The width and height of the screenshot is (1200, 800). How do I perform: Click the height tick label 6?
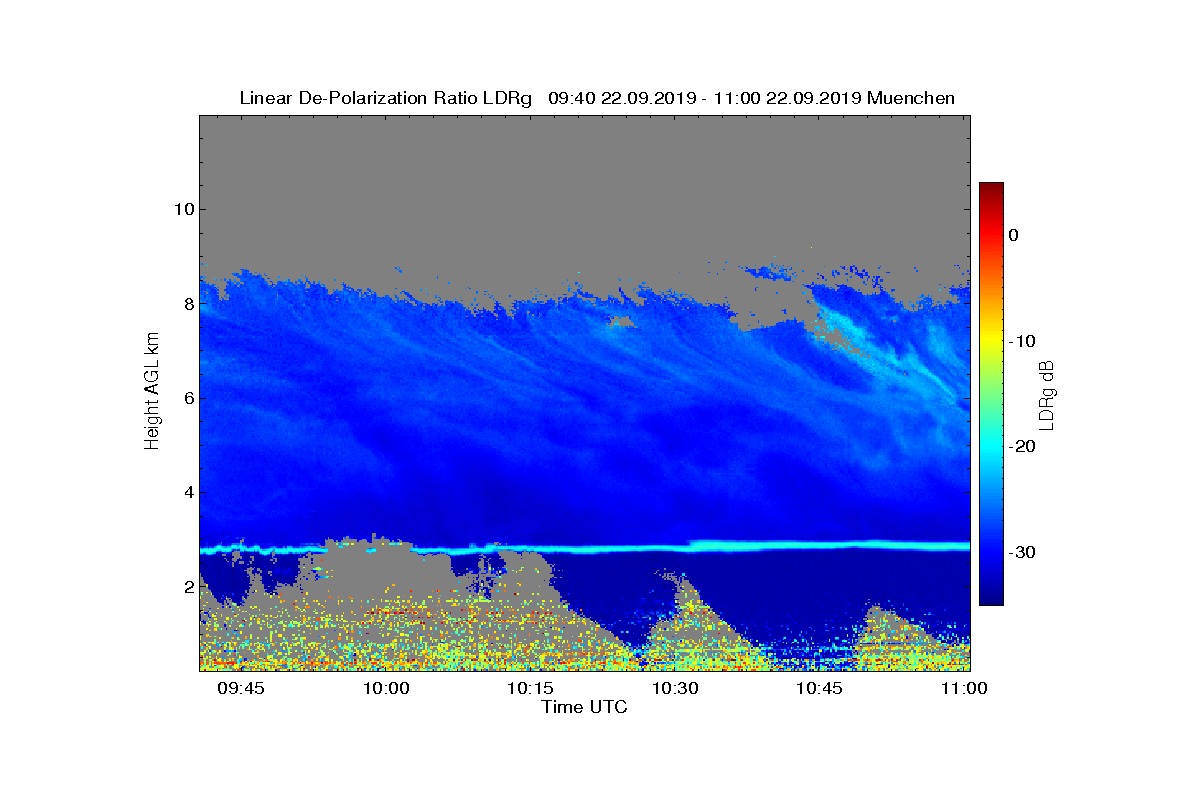(188, 398)
